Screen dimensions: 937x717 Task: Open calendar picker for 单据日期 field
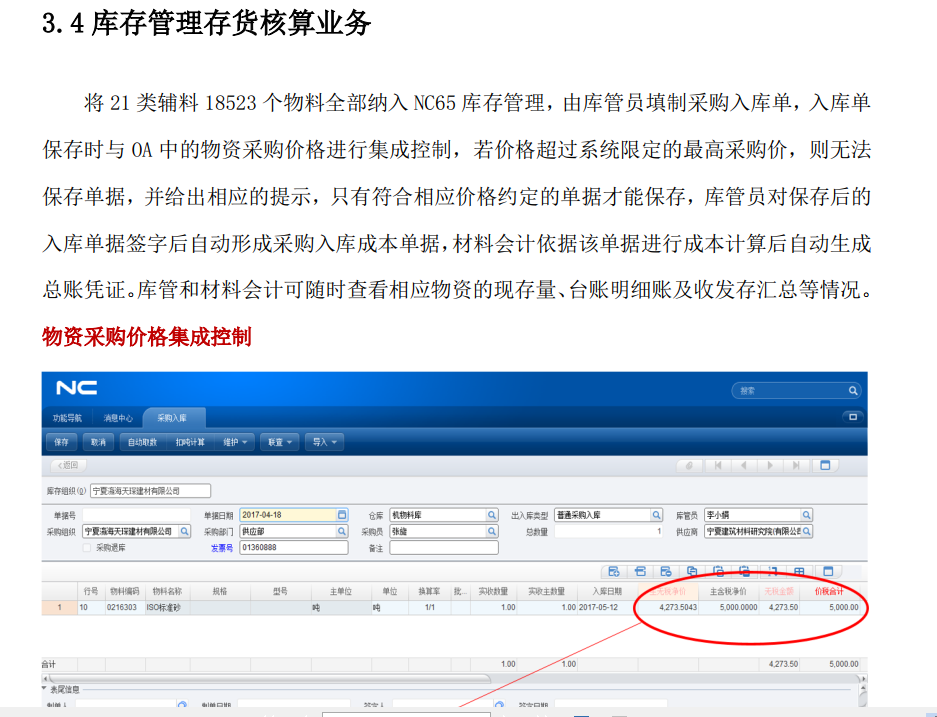pyautogui.click(x=342, y=515)
